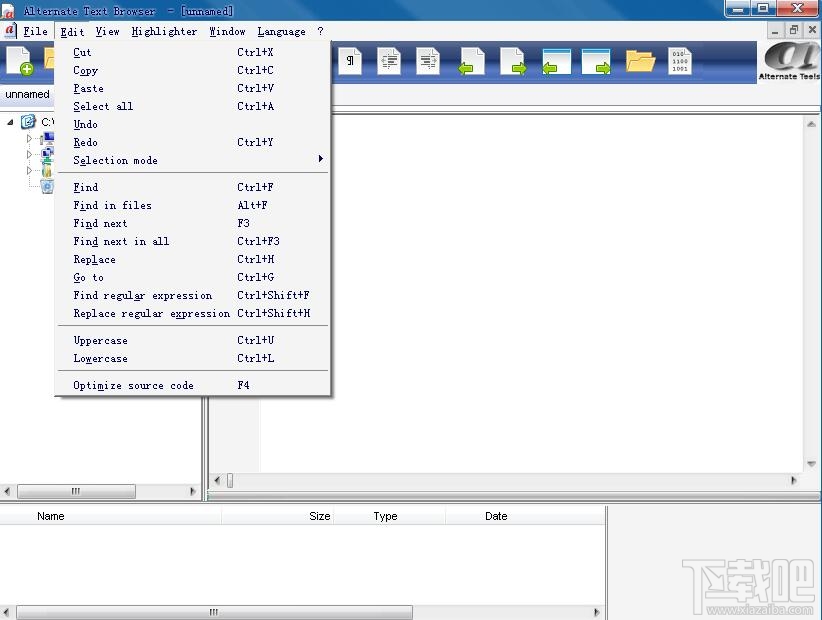Open the ? help menu

tap(320, 31)
